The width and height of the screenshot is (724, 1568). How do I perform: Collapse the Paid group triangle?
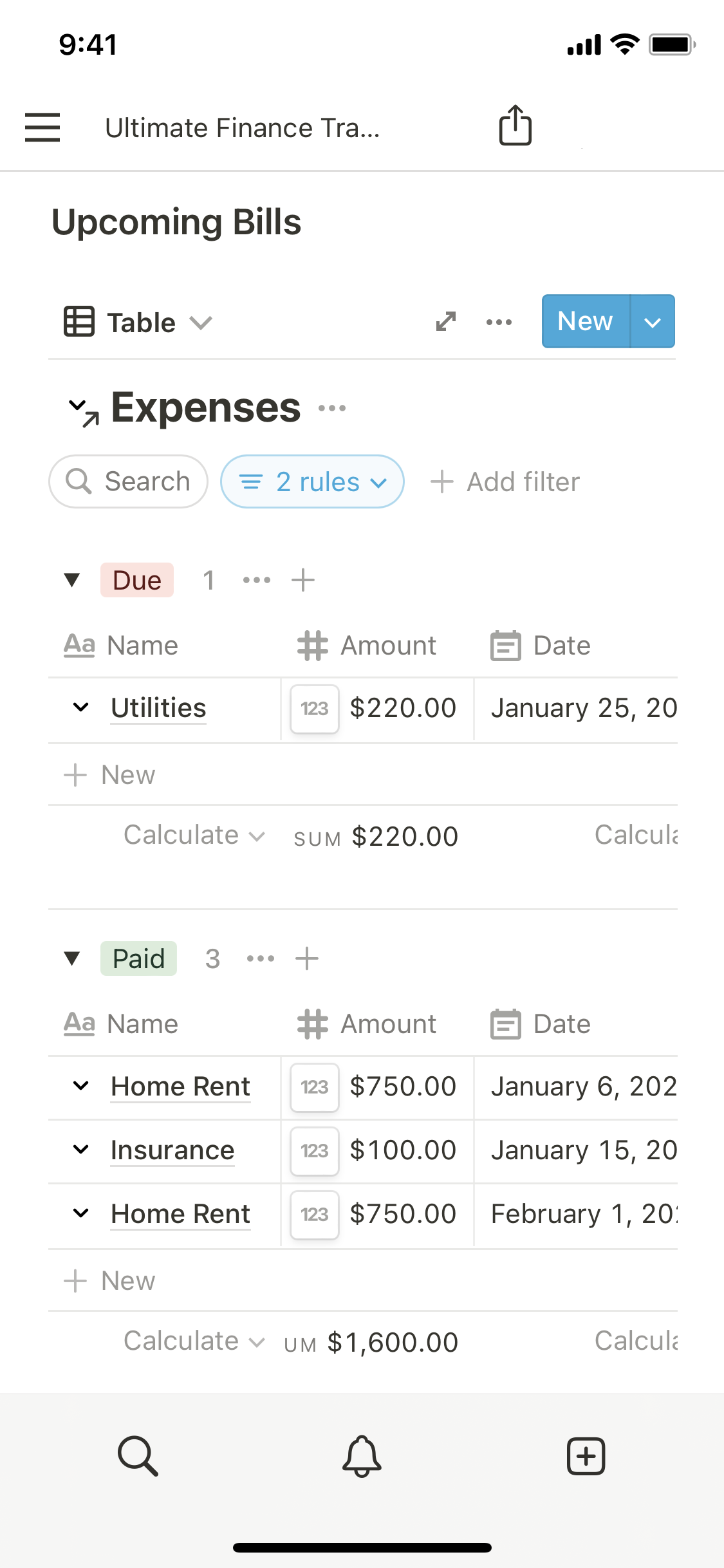pos(72,958)
